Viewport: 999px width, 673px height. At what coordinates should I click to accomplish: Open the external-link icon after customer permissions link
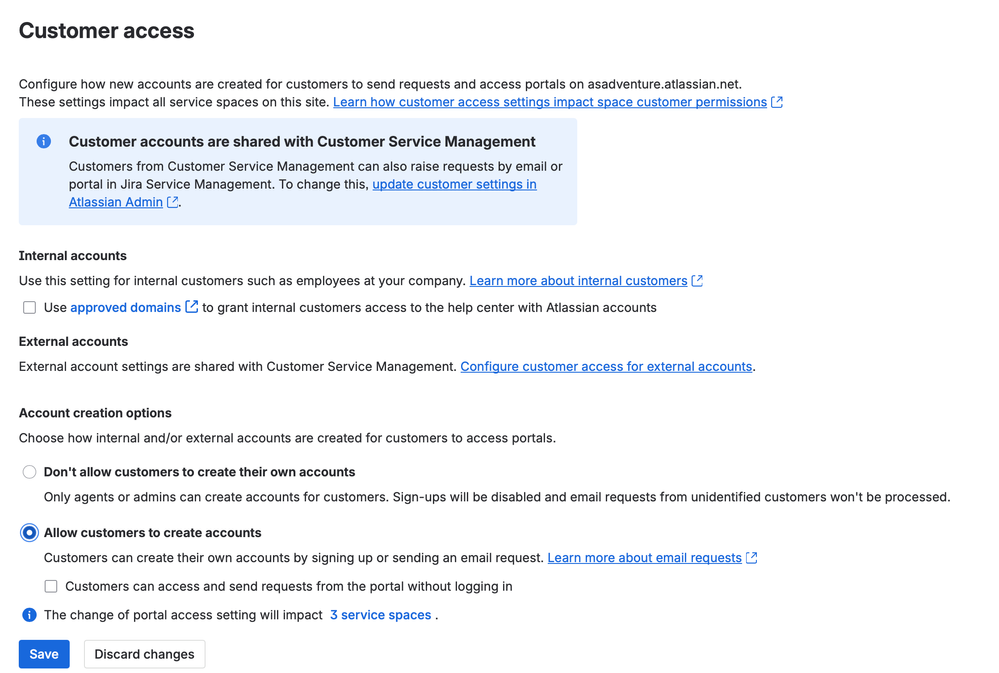click(x=777, y=102)
